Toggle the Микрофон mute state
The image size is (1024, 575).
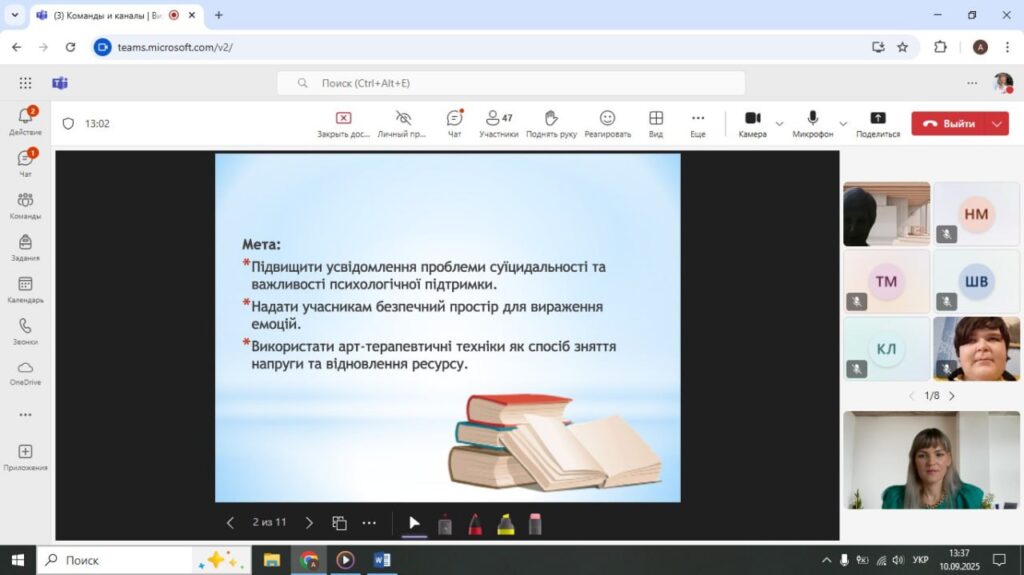pos(812,123)
